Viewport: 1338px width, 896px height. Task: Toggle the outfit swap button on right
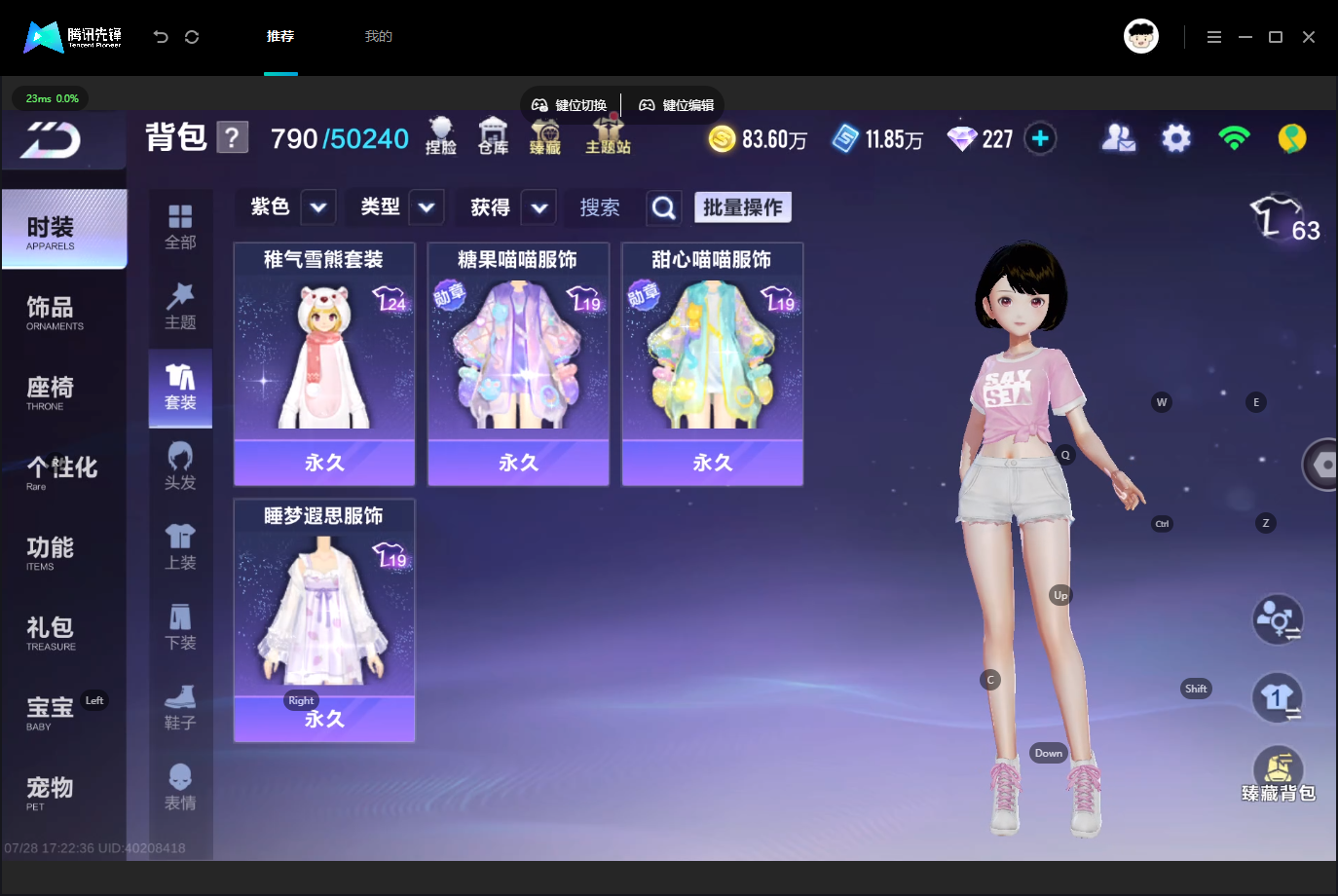point(1278,698)
